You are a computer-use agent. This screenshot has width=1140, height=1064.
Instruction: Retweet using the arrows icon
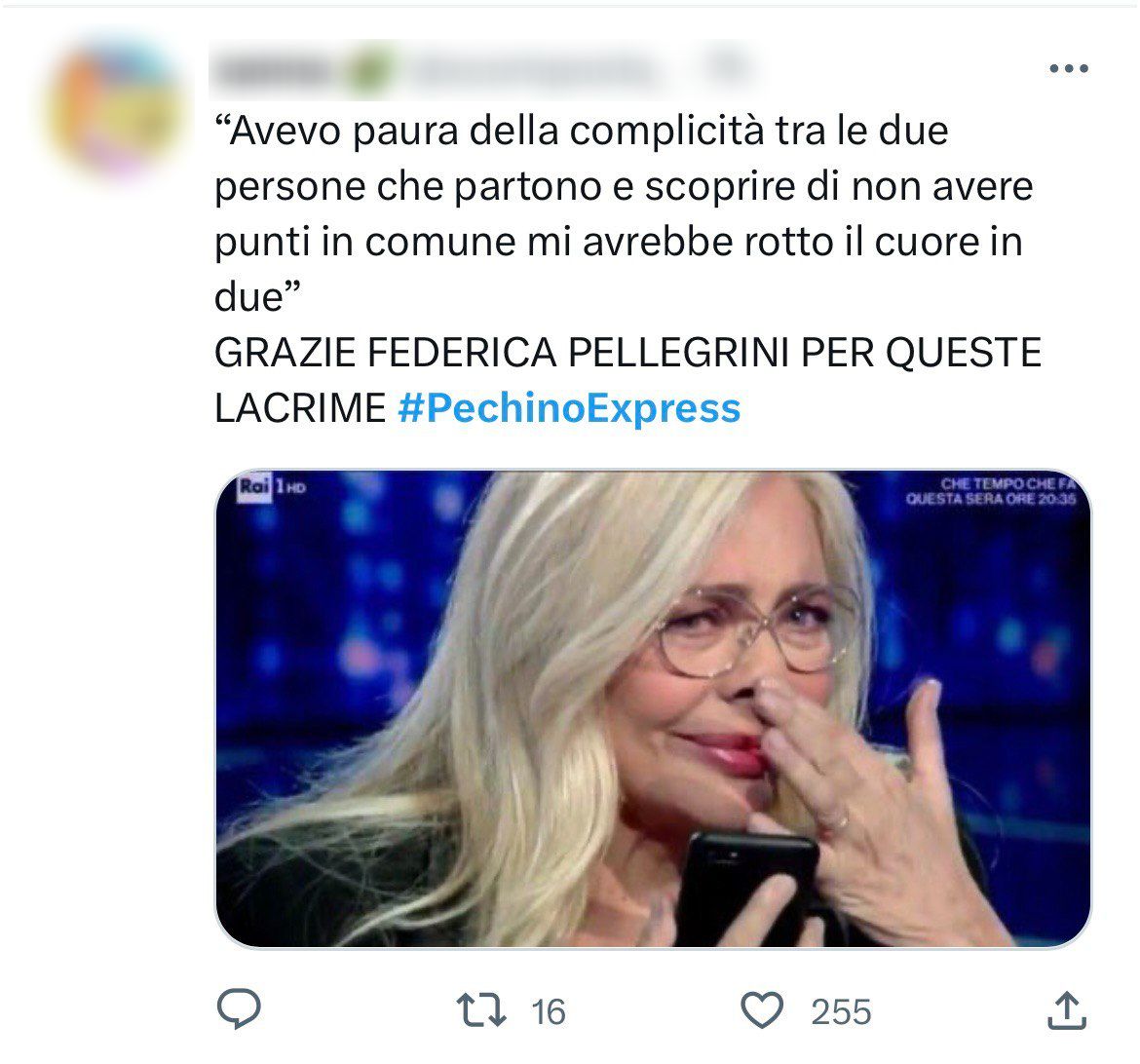pos(480,1011)
